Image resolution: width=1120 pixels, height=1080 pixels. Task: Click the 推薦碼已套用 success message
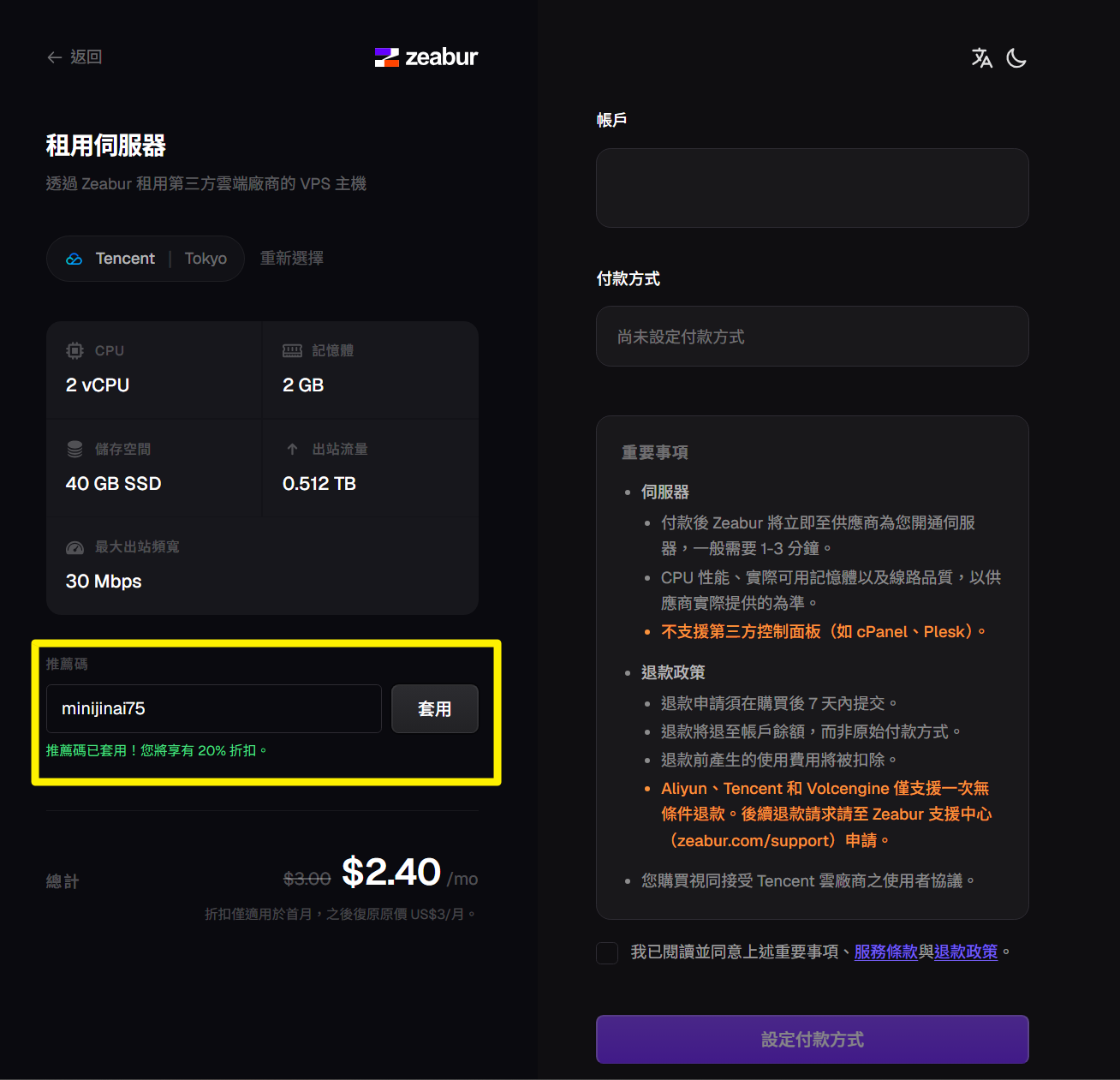point(157,750)
